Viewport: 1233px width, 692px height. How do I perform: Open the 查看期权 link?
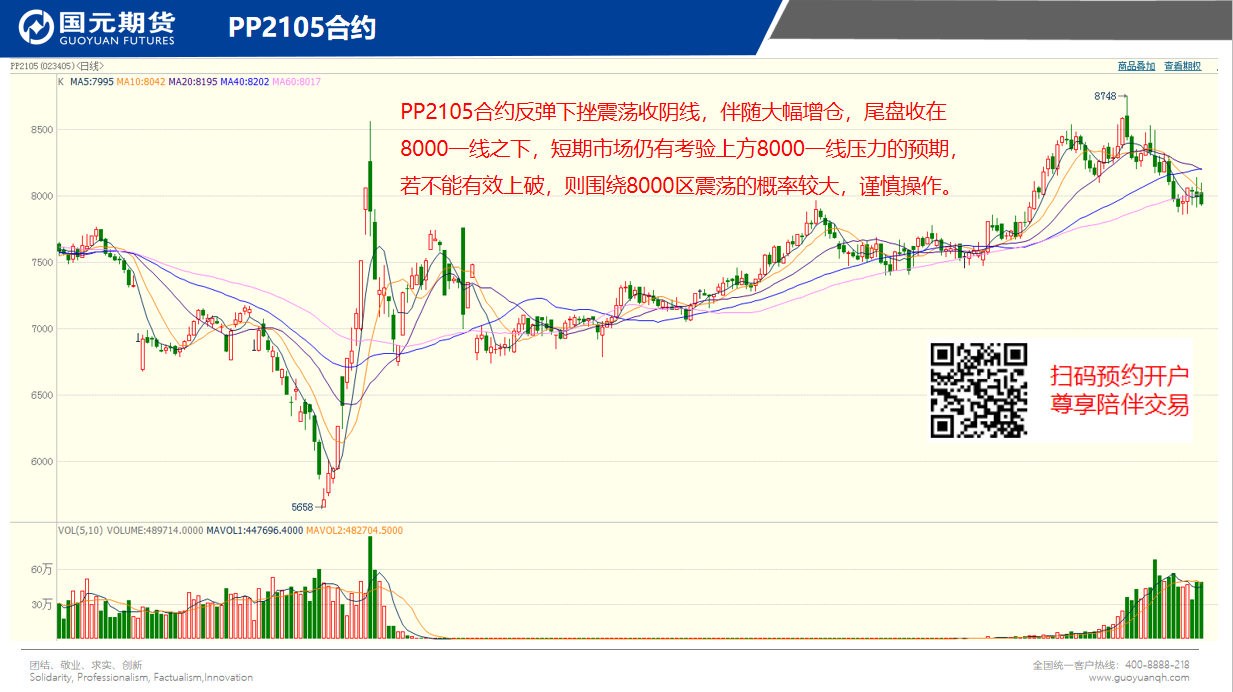coord(1182,66)
